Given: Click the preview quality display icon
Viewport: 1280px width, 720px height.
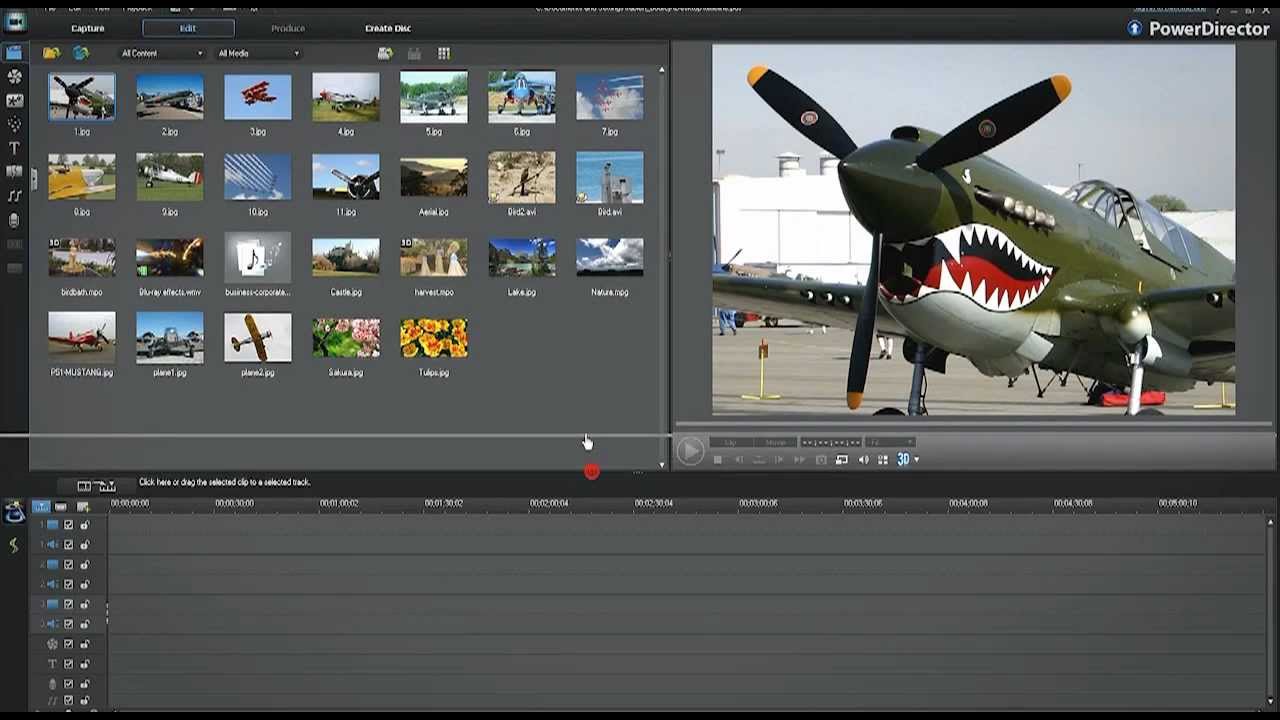Looking at the screenshot, I should click(x=842, y=460).
